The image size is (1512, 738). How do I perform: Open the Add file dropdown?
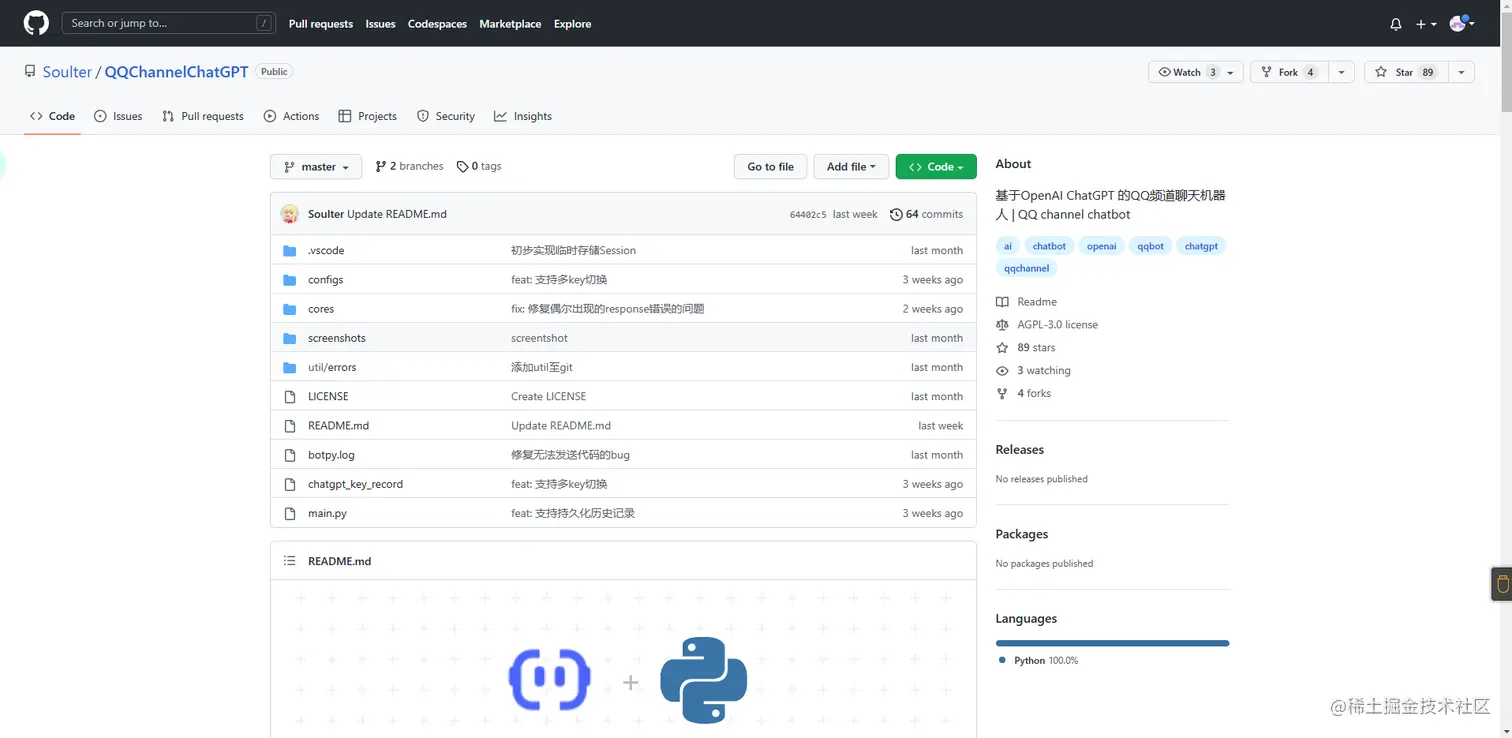tap(851, 167)
